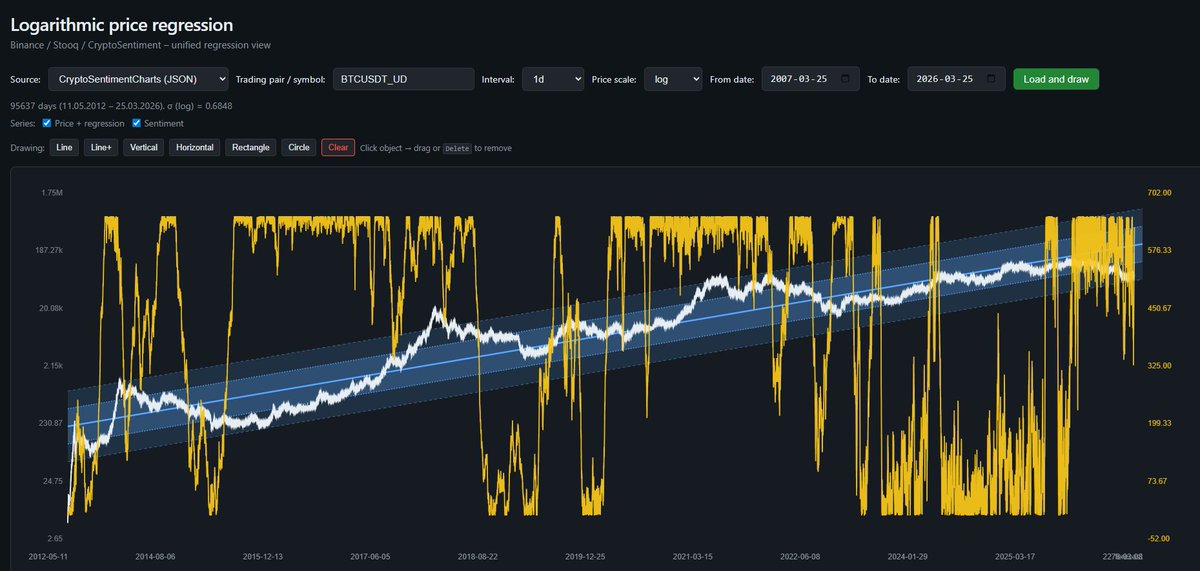Image resolution: width=1200 pixels, height=571 pixels.
Task: Click the 2014-08-06 date axis label
Action: click(x=155, y=556)
